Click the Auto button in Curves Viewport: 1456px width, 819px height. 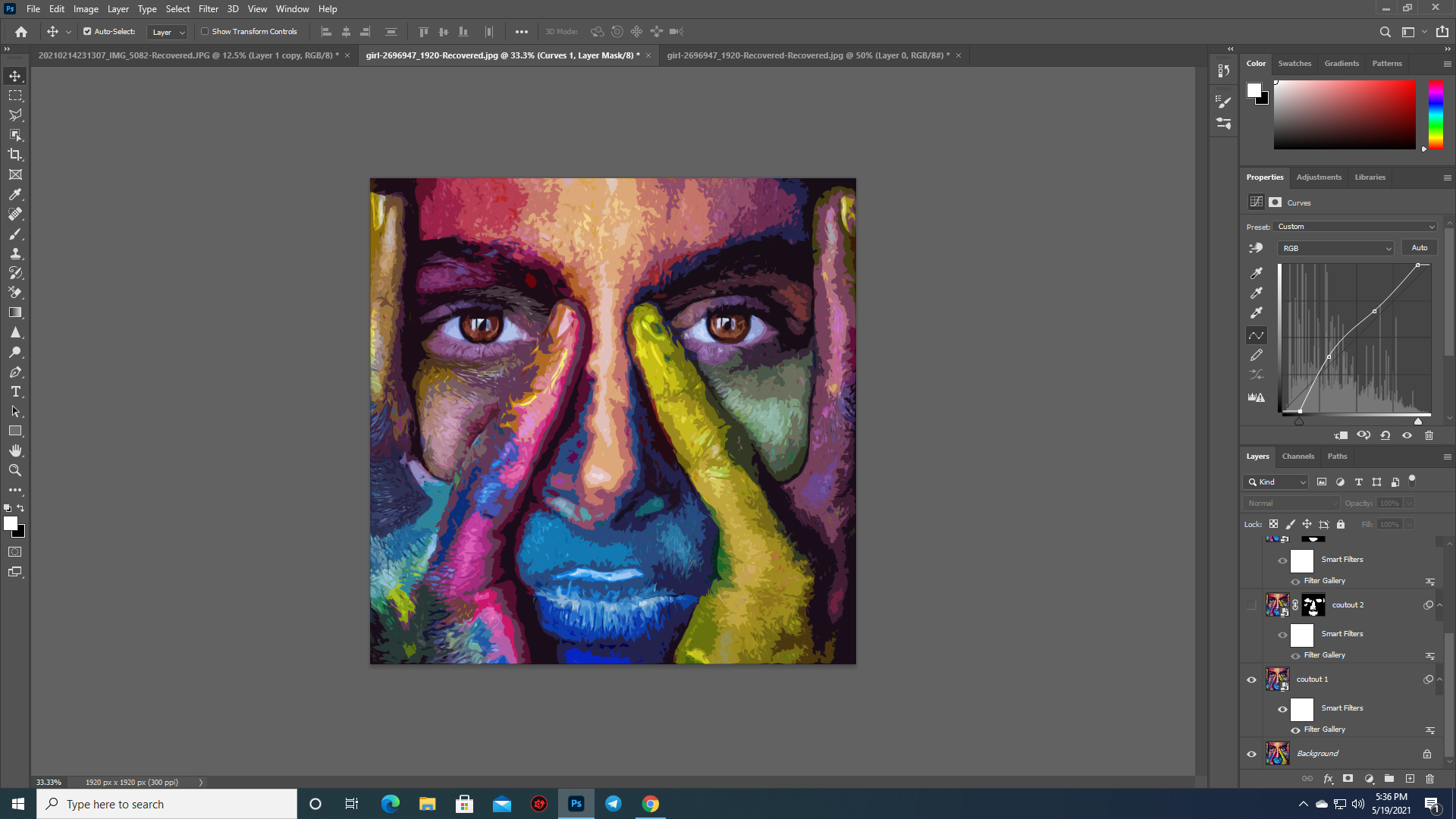click(x=1420, y=248)
